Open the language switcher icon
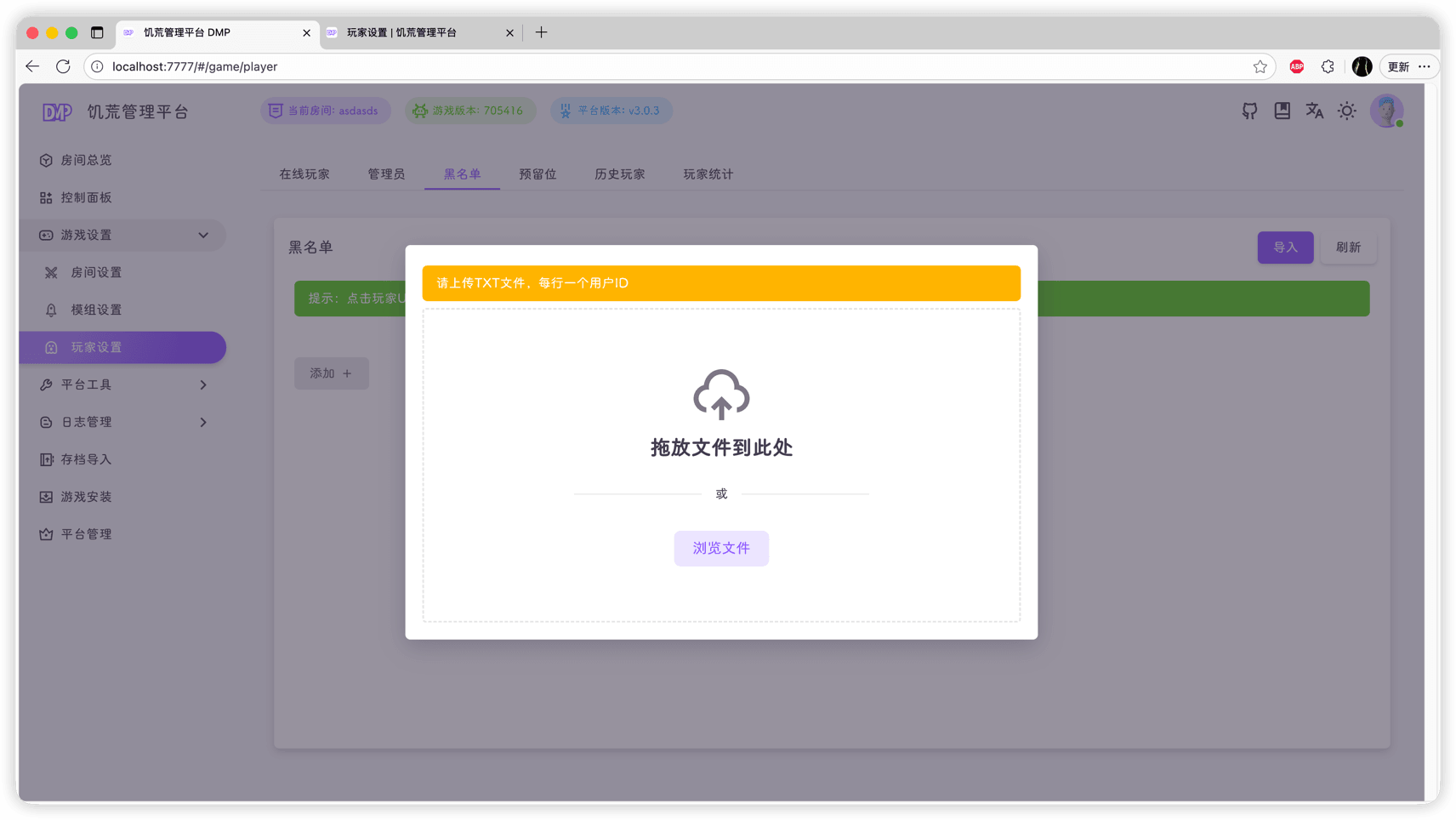This screenshot has width=1456, height=820. click(x=1314, y=111)
